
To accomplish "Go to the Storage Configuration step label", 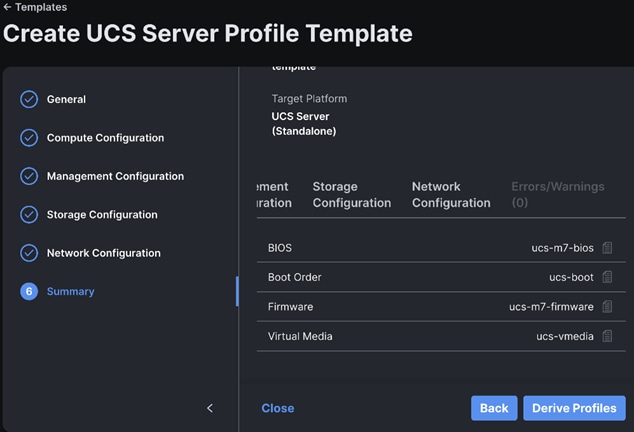I will point(102,214).
